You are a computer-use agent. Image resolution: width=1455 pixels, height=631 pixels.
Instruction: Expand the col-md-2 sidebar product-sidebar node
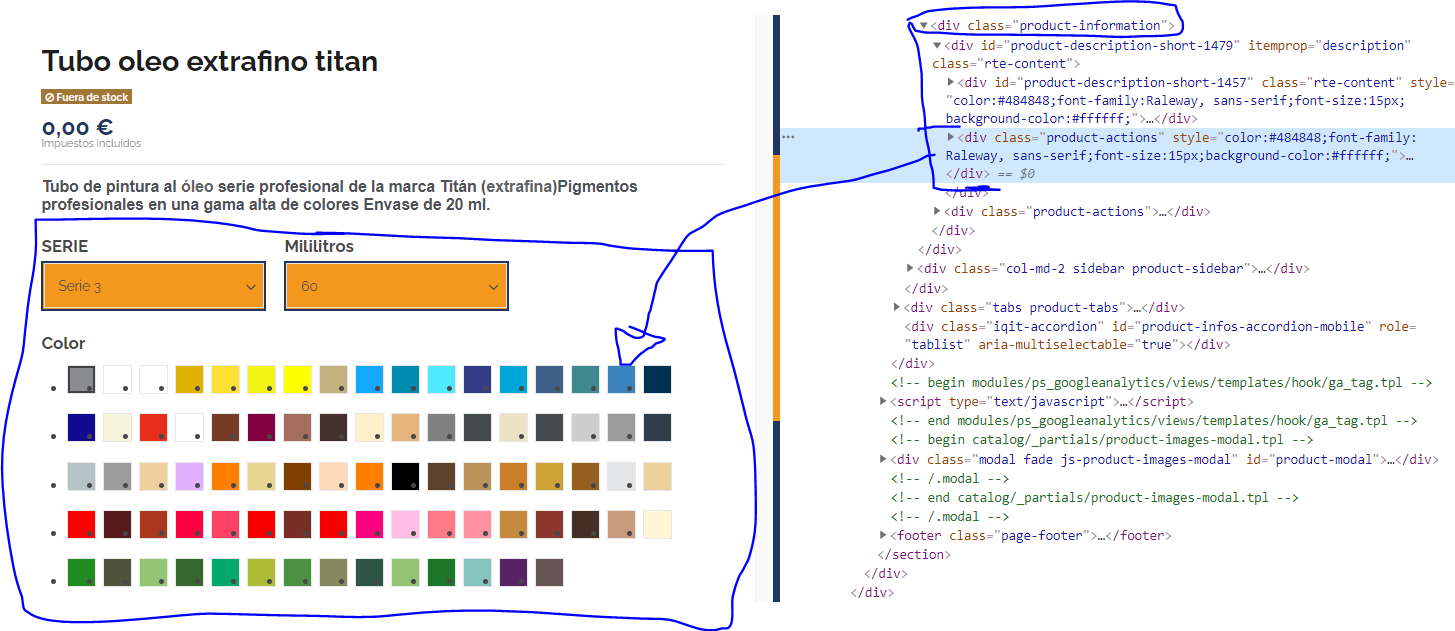[x=911, y=269]
